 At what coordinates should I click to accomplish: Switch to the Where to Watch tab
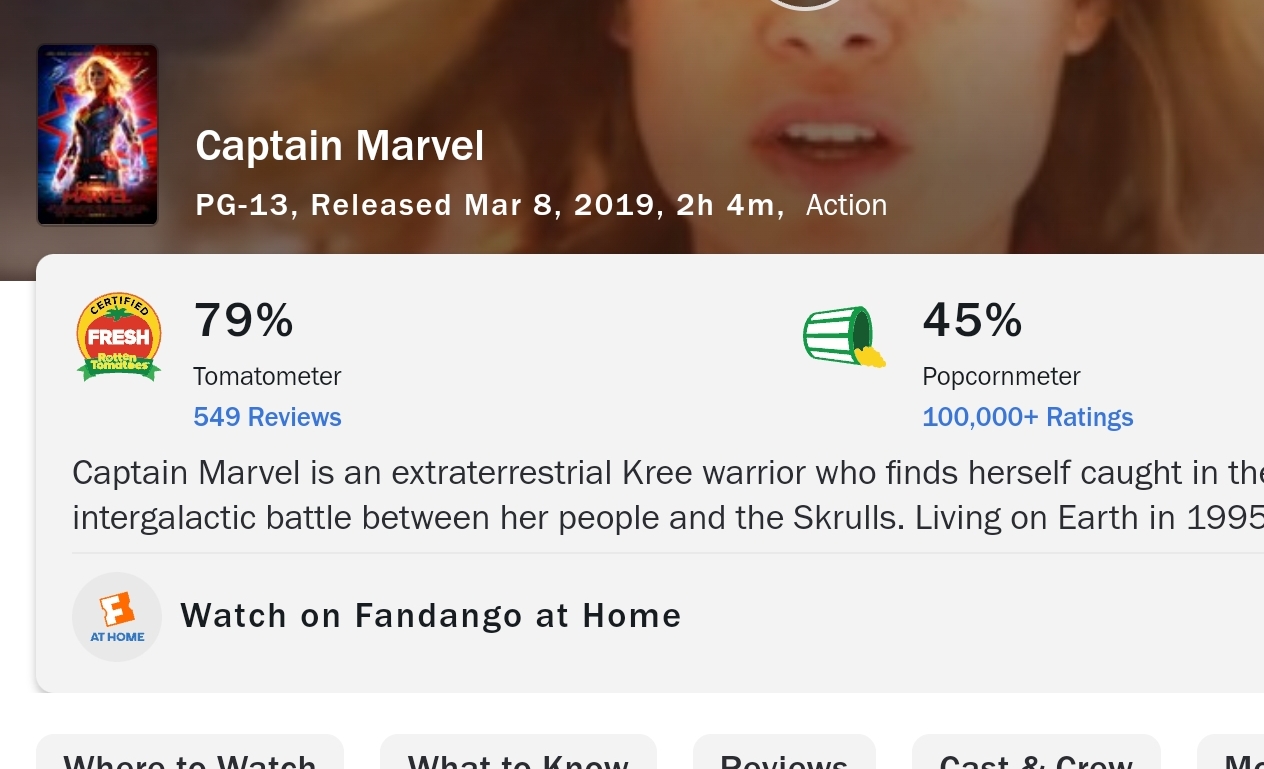point(190,757)
